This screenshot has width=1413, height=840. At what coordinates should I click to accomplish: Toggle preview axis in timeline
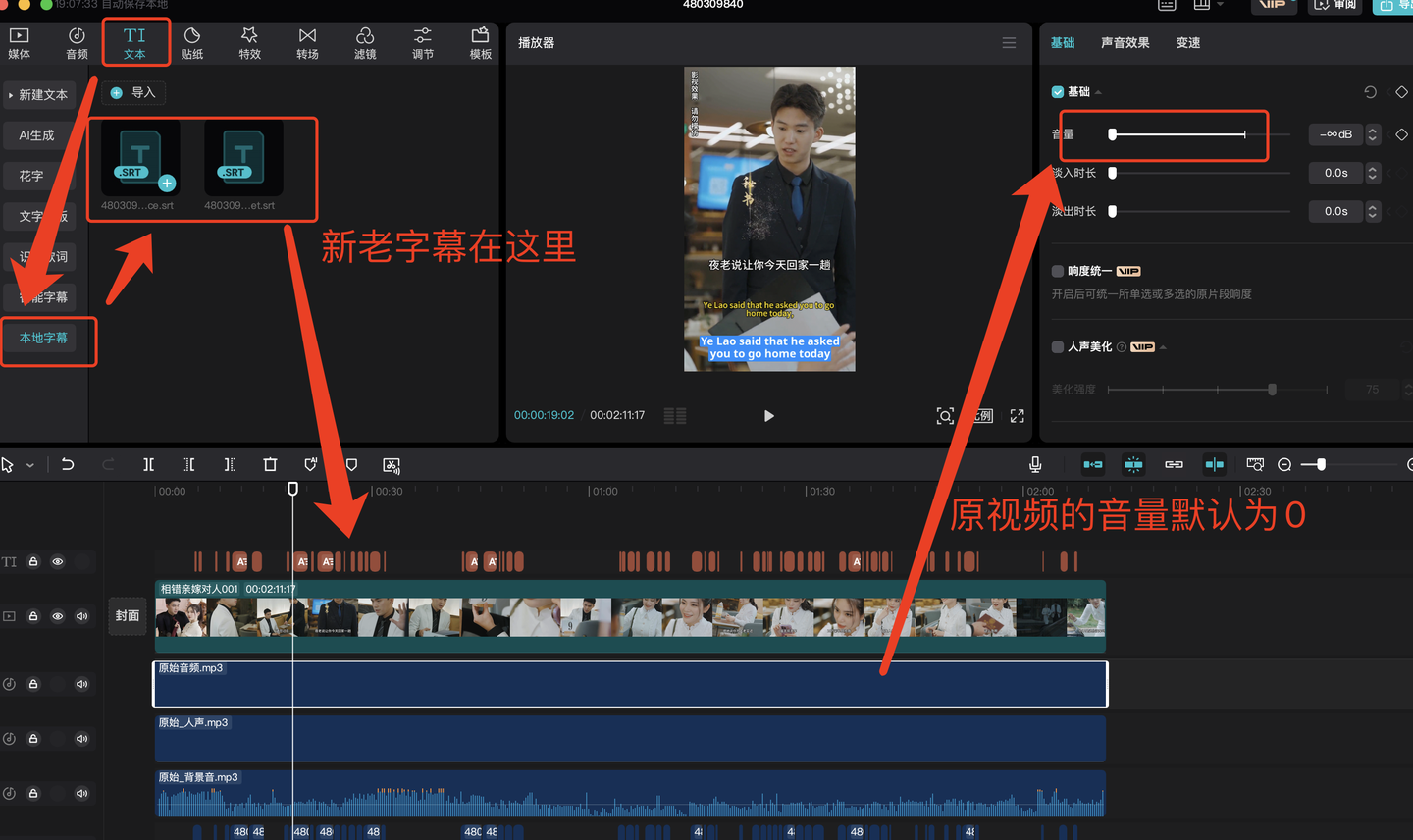1214,464
